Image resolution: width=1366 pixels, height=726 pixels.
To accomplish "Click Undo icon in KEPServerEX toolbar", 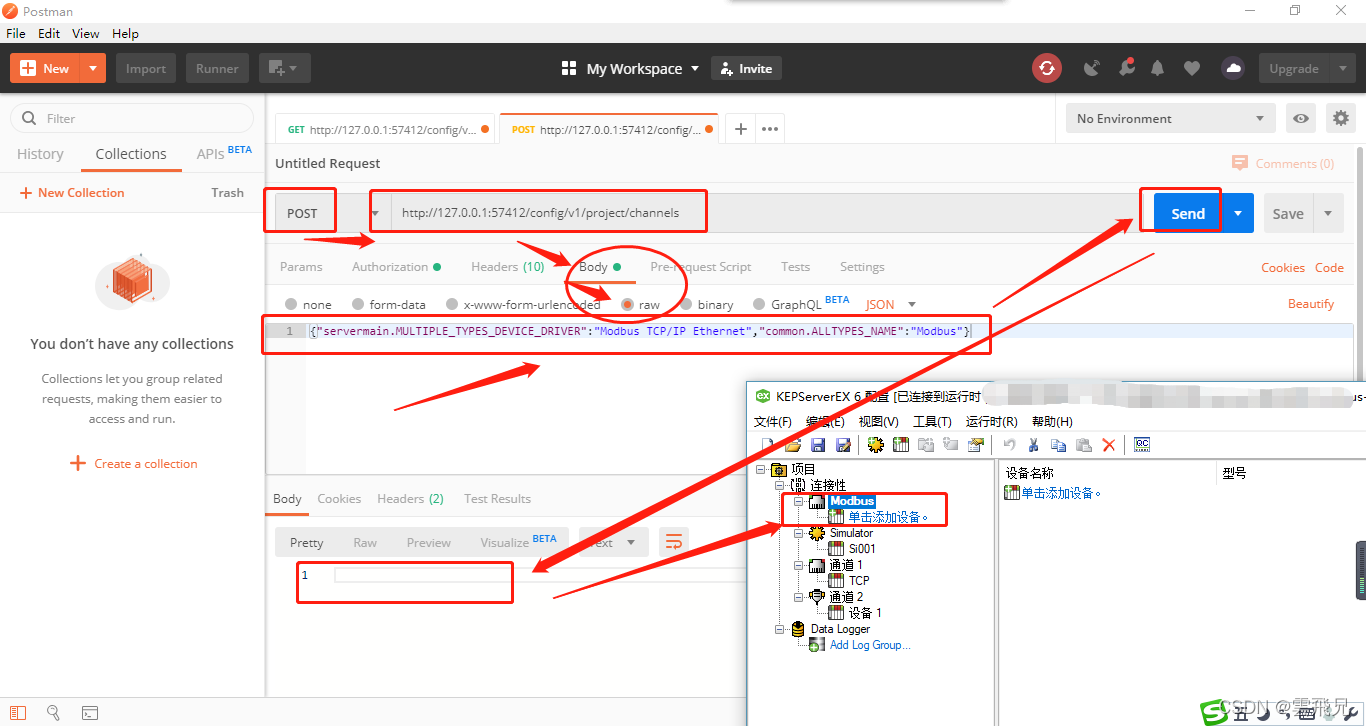I will [1009, 445].
